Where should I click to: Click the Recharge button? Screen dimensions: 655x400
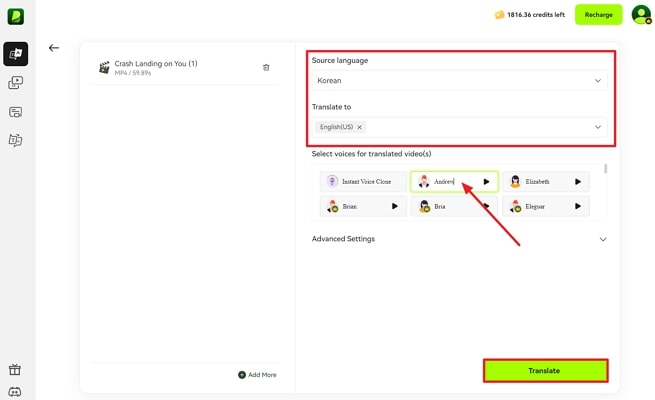pos(599,15)
